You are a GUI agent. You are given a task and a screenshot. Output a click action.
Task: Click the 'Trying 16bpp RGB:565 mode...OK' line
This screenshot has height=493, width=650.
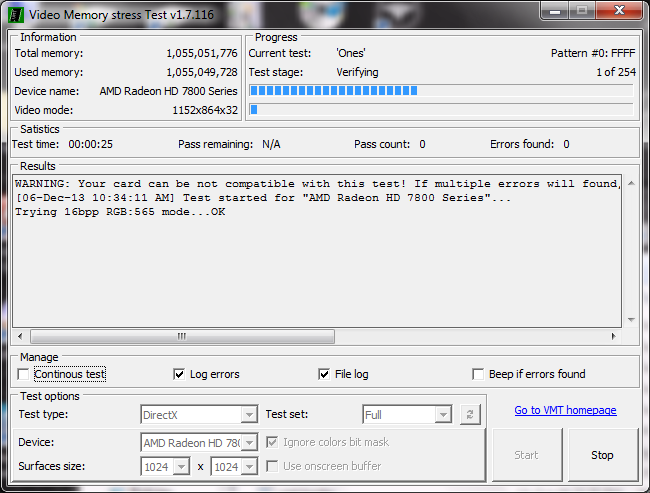coord(120,212)
